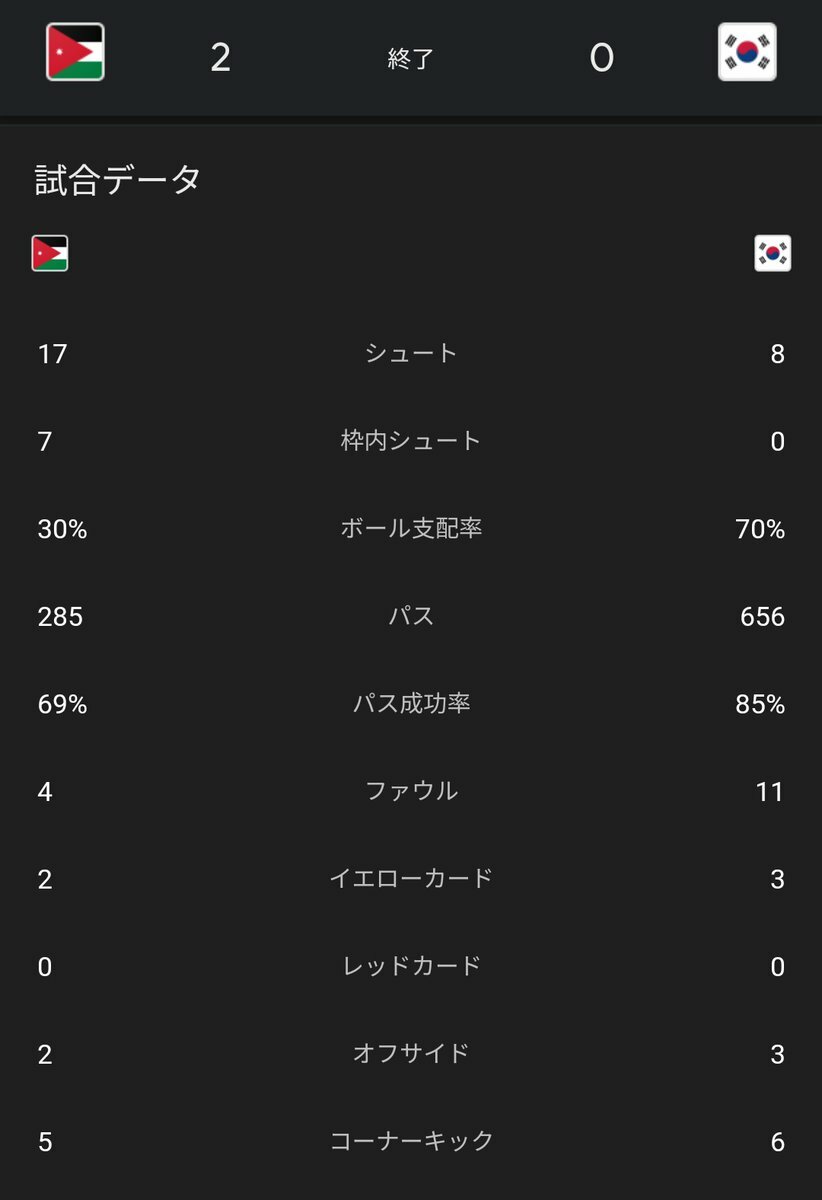Tap small South Korea flag under 試合データ
822x1200 pixels.
click(772, 254)
